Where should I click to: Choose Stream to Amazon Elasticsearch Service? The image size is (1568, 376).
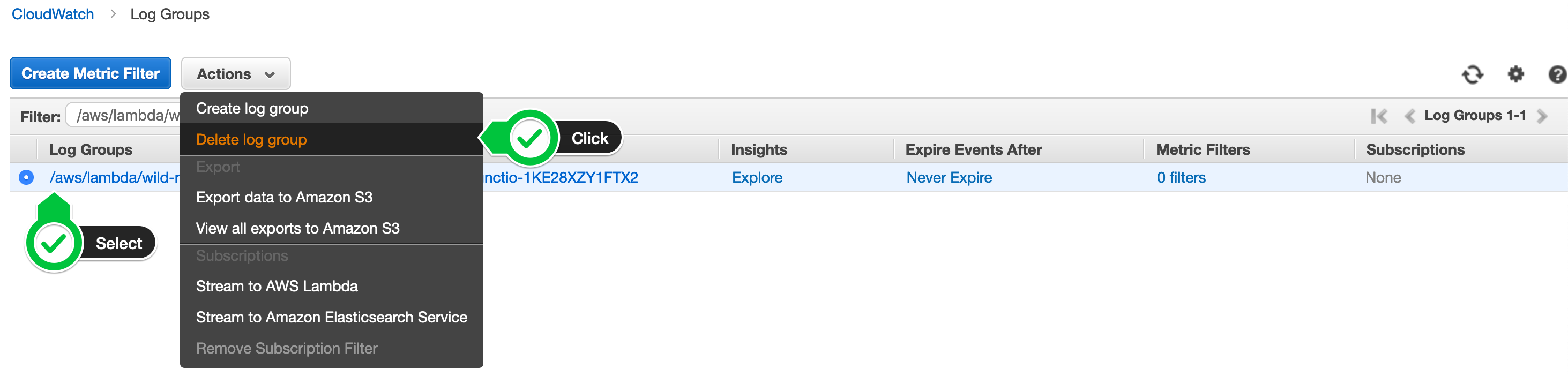(x=331, y=317)
